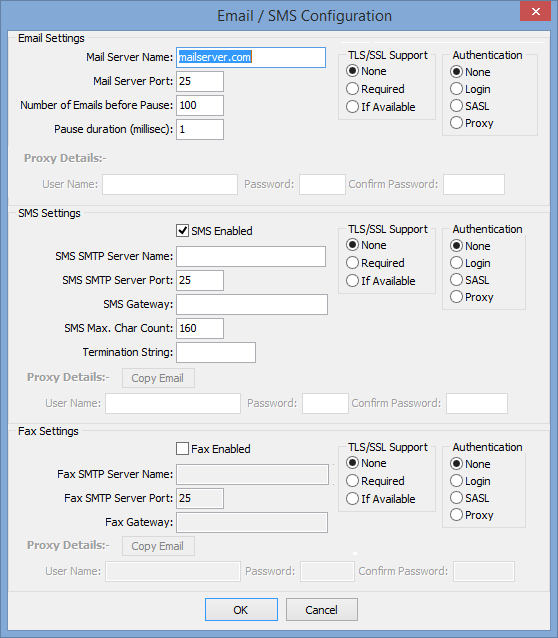Viewport: 558px width, 638px height.
Task: Click the SMS proxy Password field
Action: tap(325, 403)
